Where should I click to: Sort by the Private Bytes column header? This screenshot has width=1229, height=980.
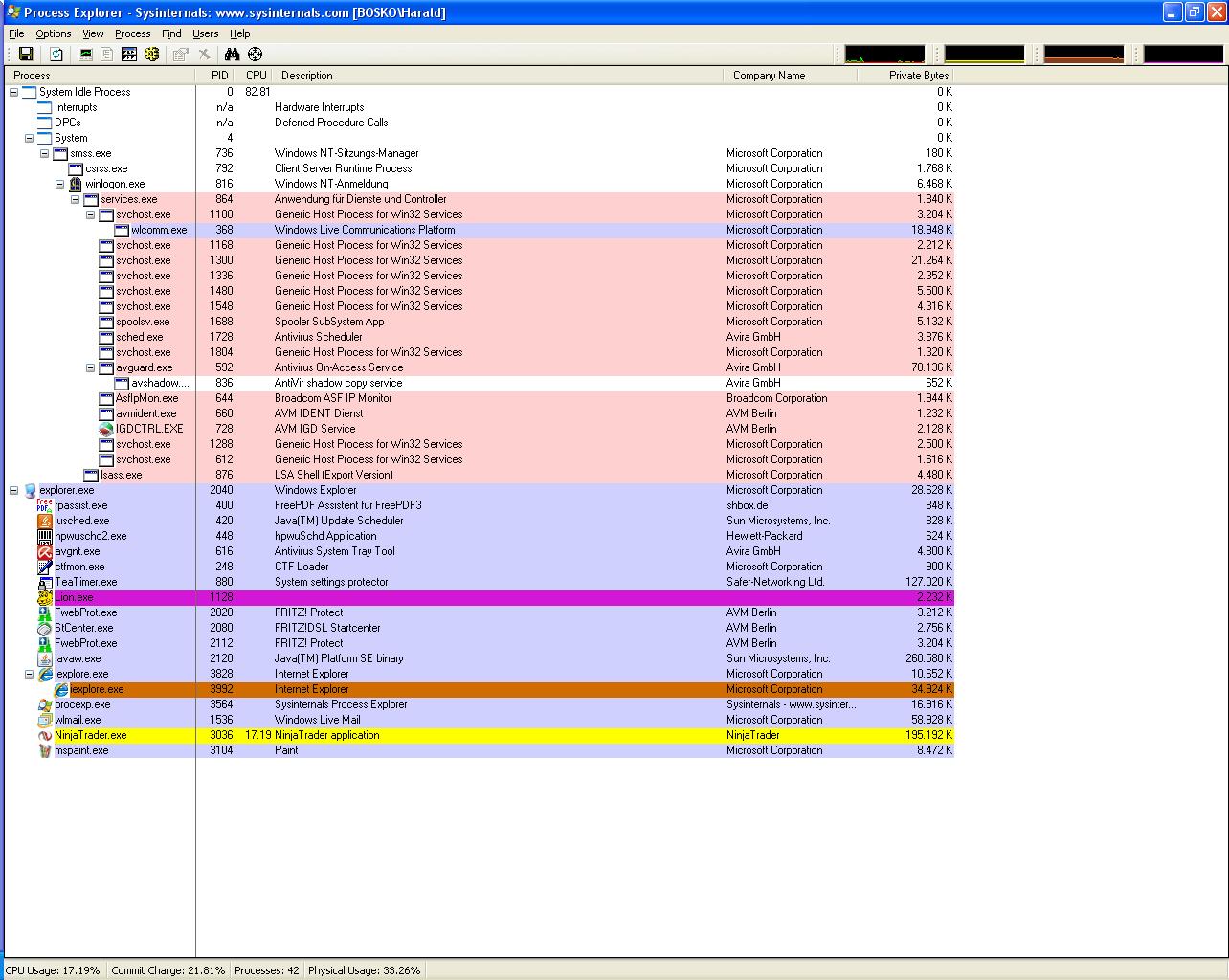coord(905,76)
